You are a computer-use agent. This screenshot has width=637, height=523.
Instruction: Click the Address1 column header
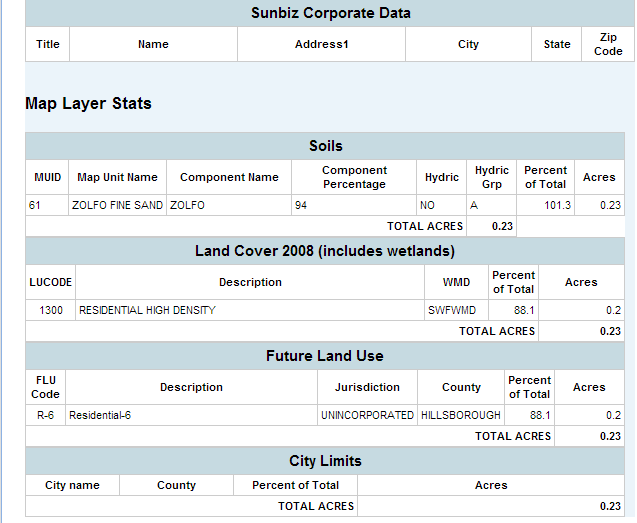click(x=321, y=44)
